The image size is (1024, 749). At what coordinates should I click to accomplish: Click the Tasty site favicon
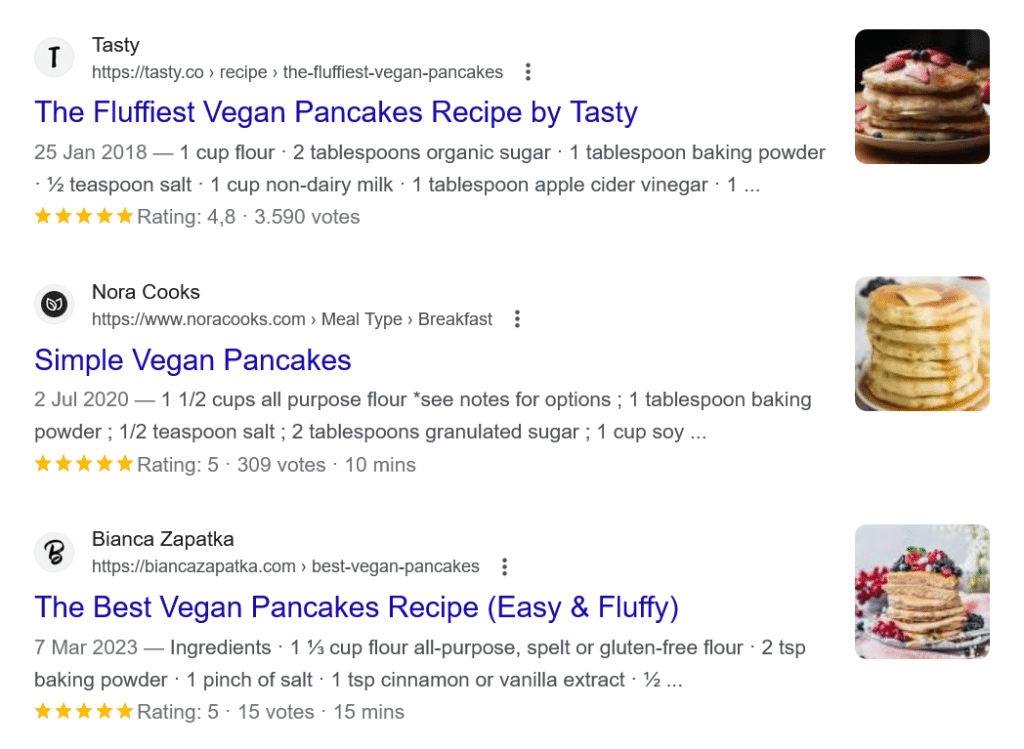tap(54, 57)
